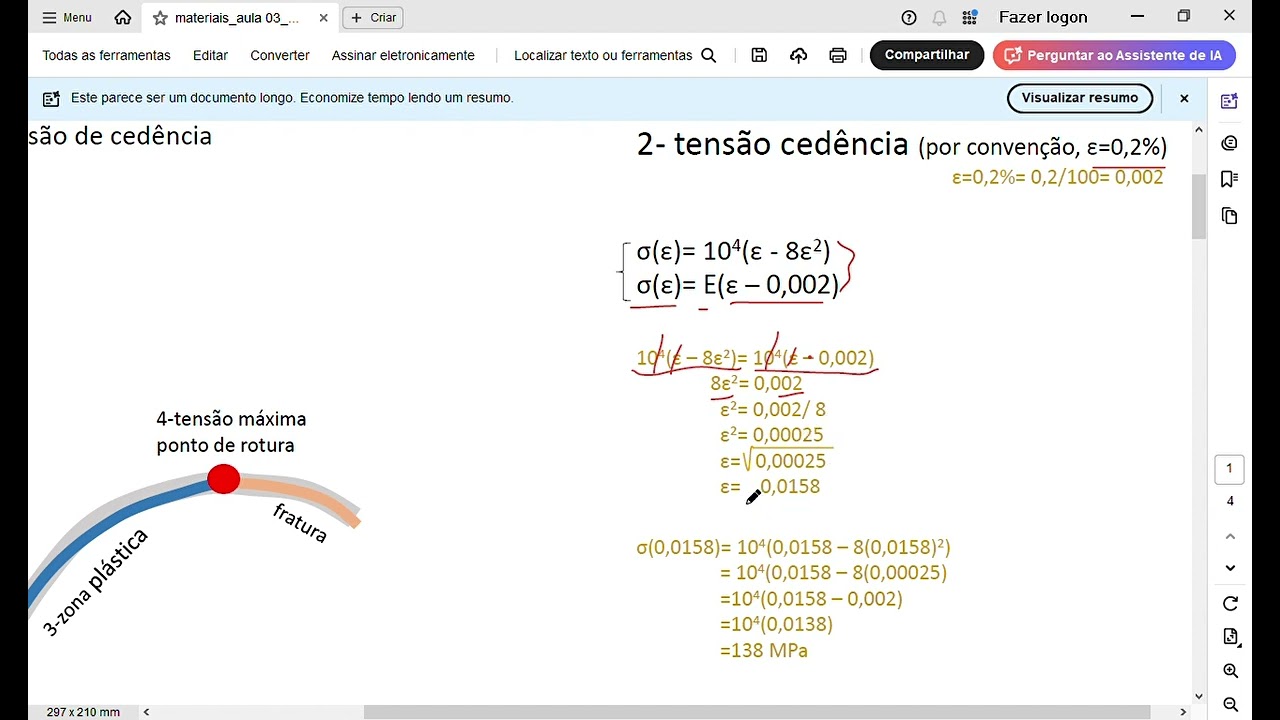
Task: Click the '3-zona plástica' label
Action: point(96,582)
